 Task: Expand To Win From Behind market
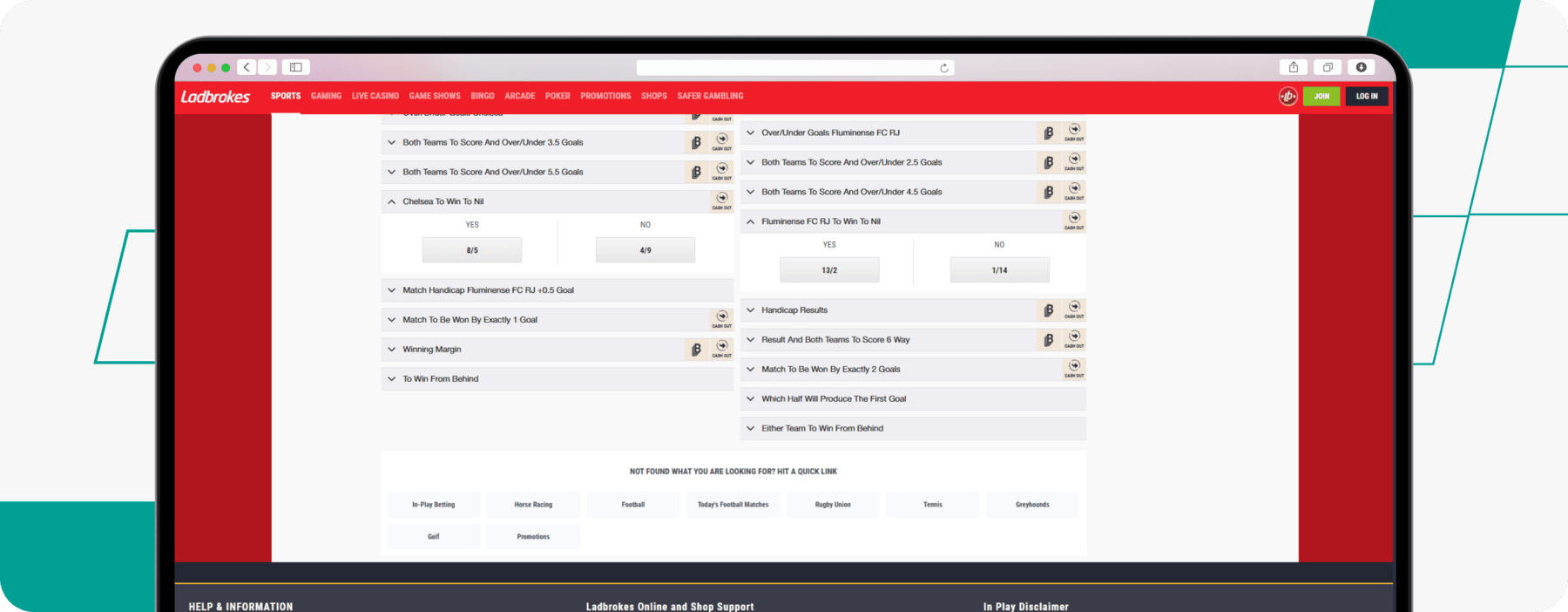point(558,379)
